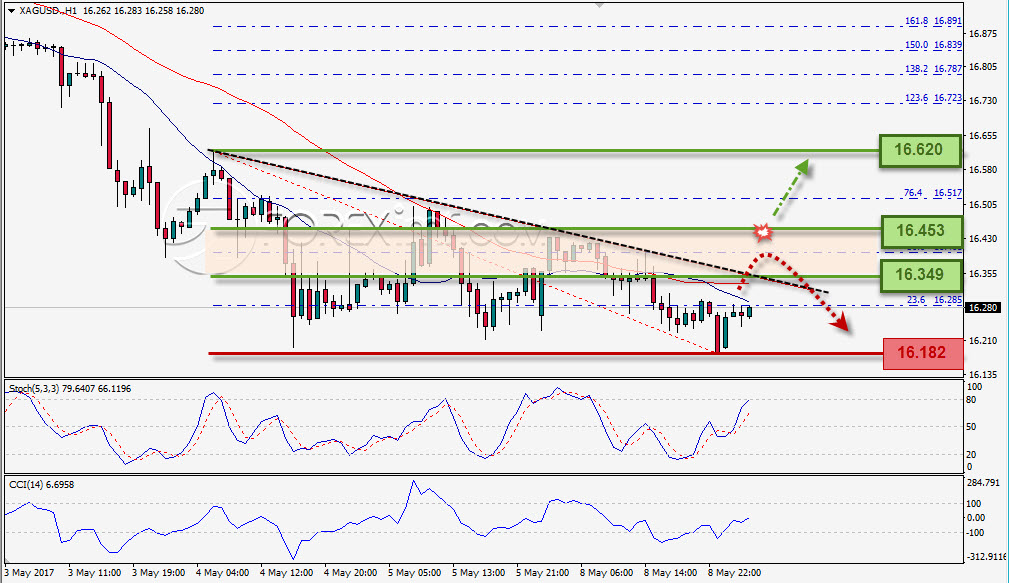
Task: Click the red 16.182 support label
Action: (x=922, y=353)
